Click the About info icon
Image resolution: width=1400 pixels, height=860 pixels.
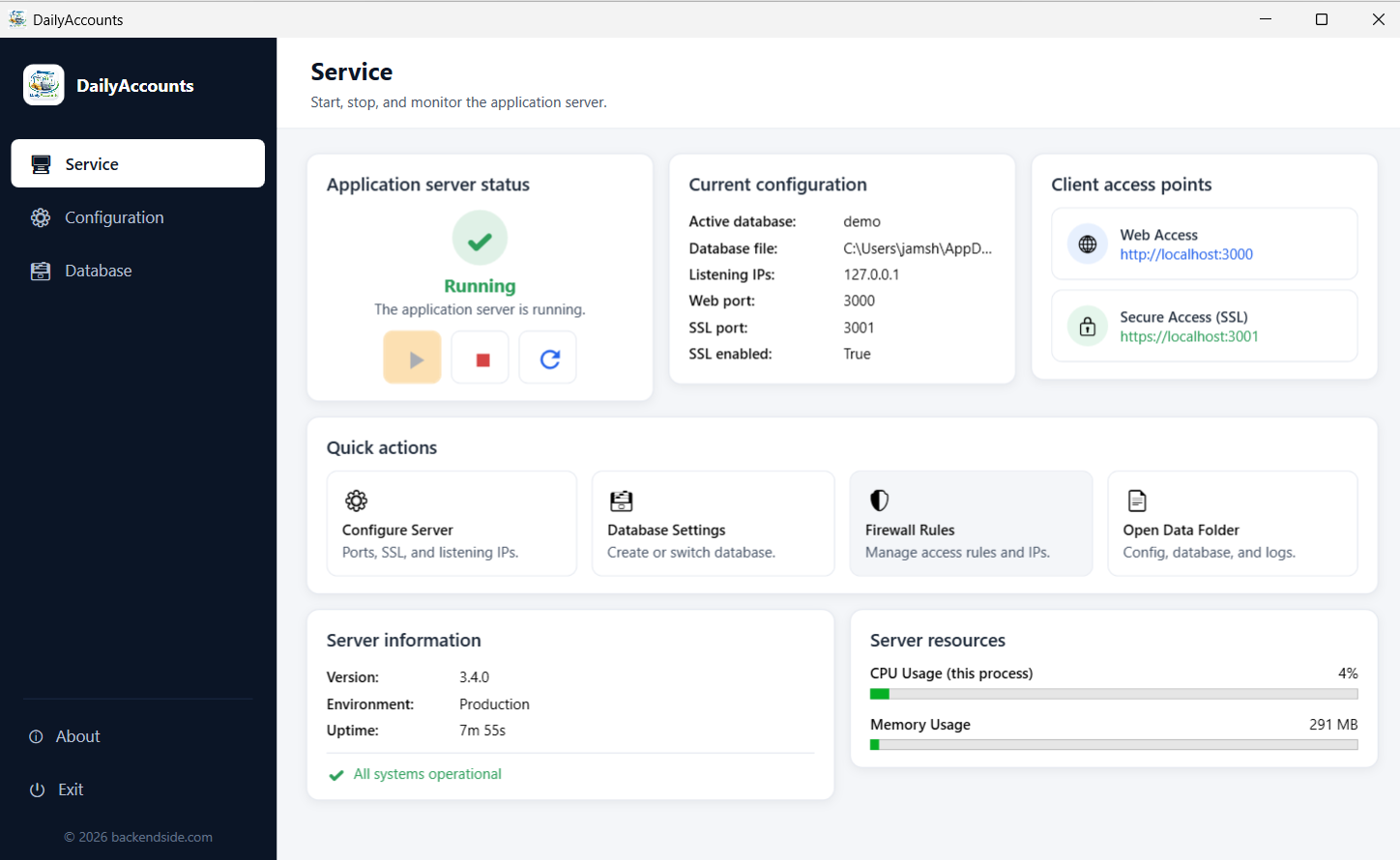click(37, 736)
